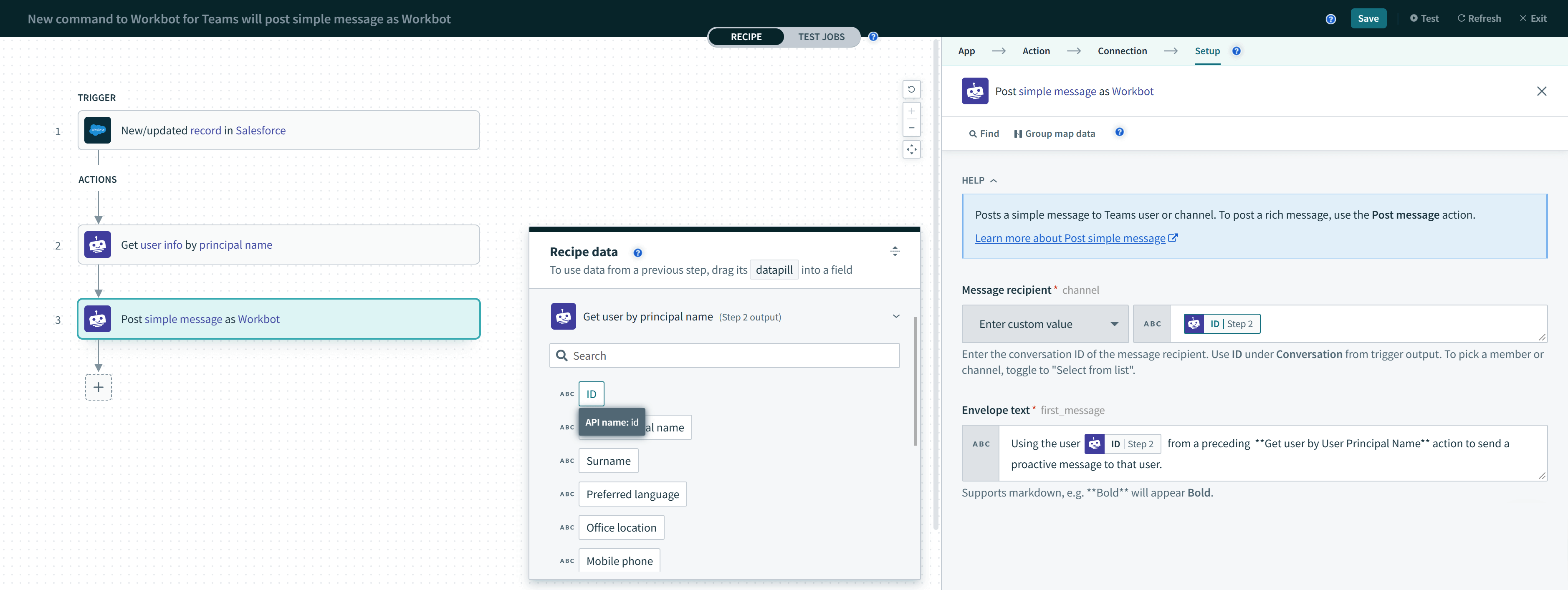Toggle ABC text mode on Envelope text field
The image size is (1568, 590).
point(981,444)
